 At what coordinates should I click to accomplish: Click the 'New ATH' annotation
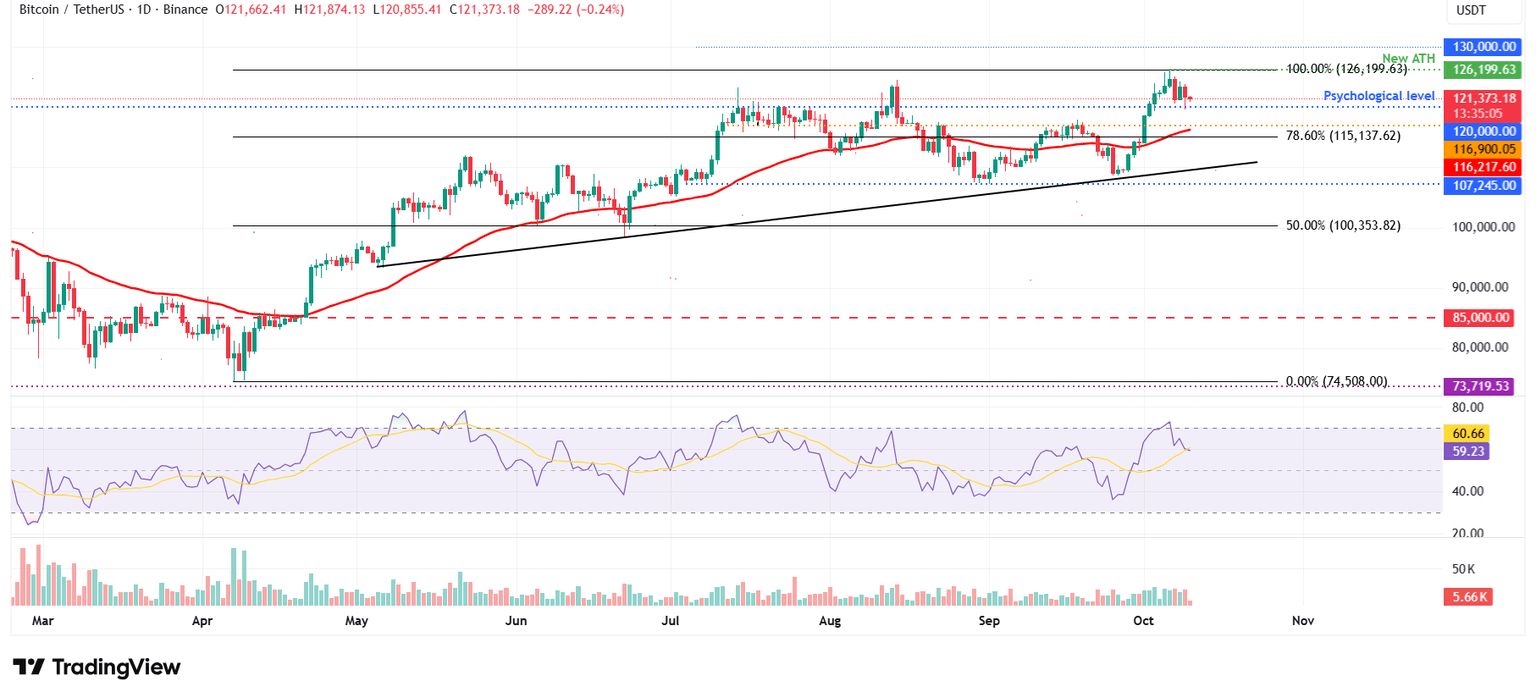point(1411,58)
